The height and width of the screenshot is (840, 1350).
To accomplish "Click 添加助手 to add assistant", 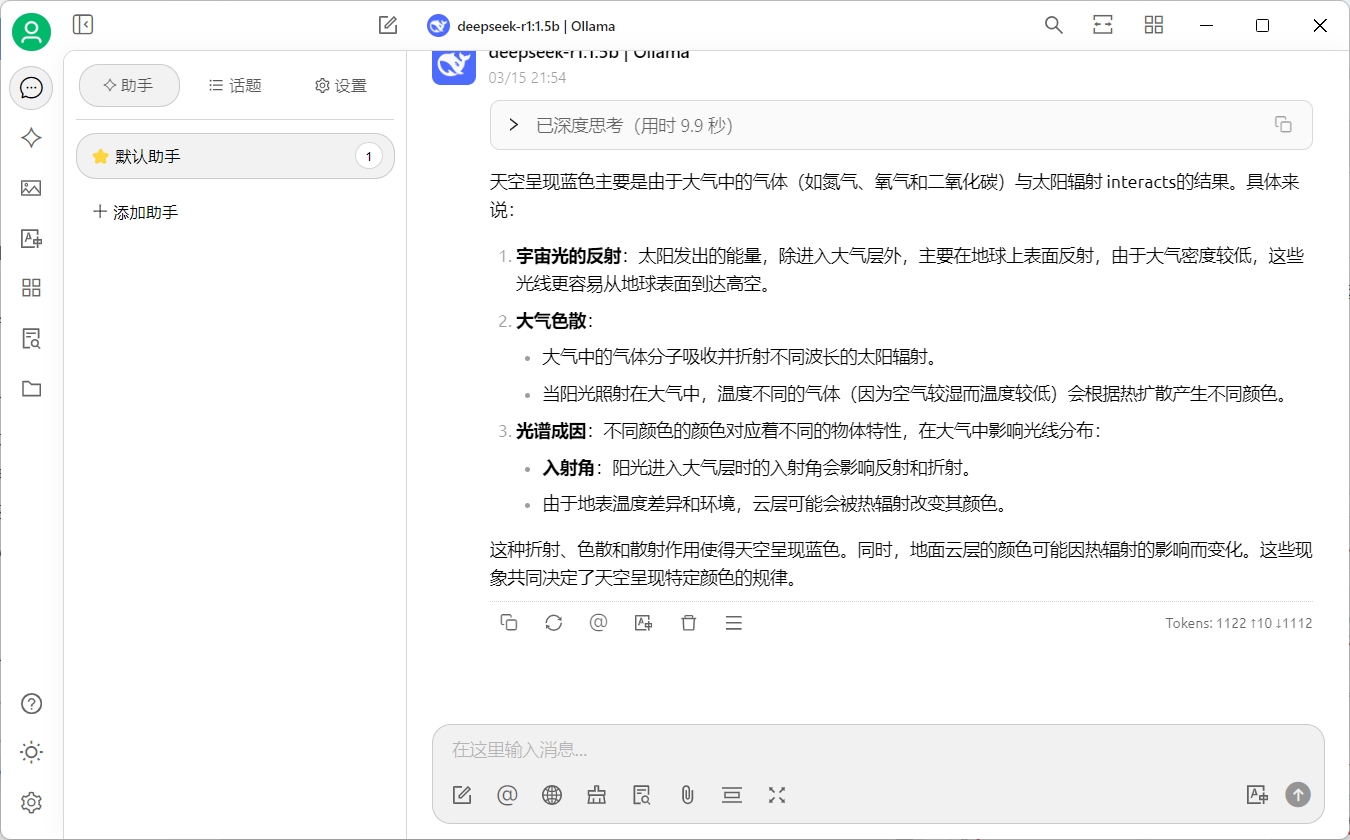I will pyautogui.click(x=136, y=212).
